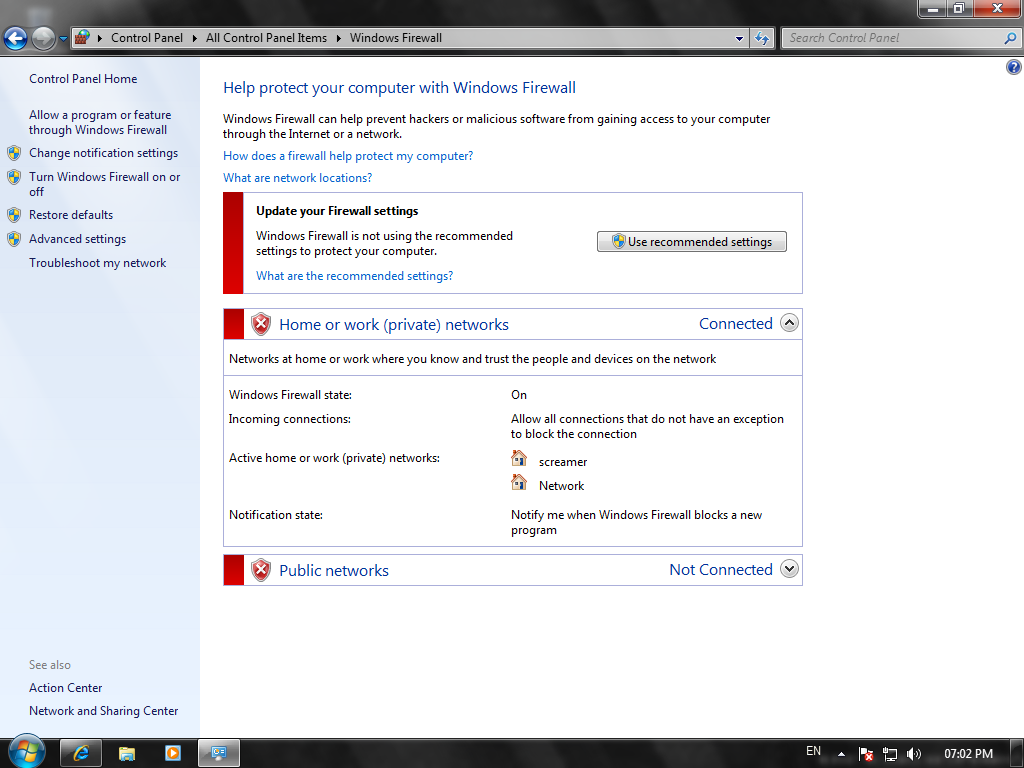Viewport: 1024px width, 768px height.
Task: Select Control Panel in the breadcrumb
Action: pos(147,38)
